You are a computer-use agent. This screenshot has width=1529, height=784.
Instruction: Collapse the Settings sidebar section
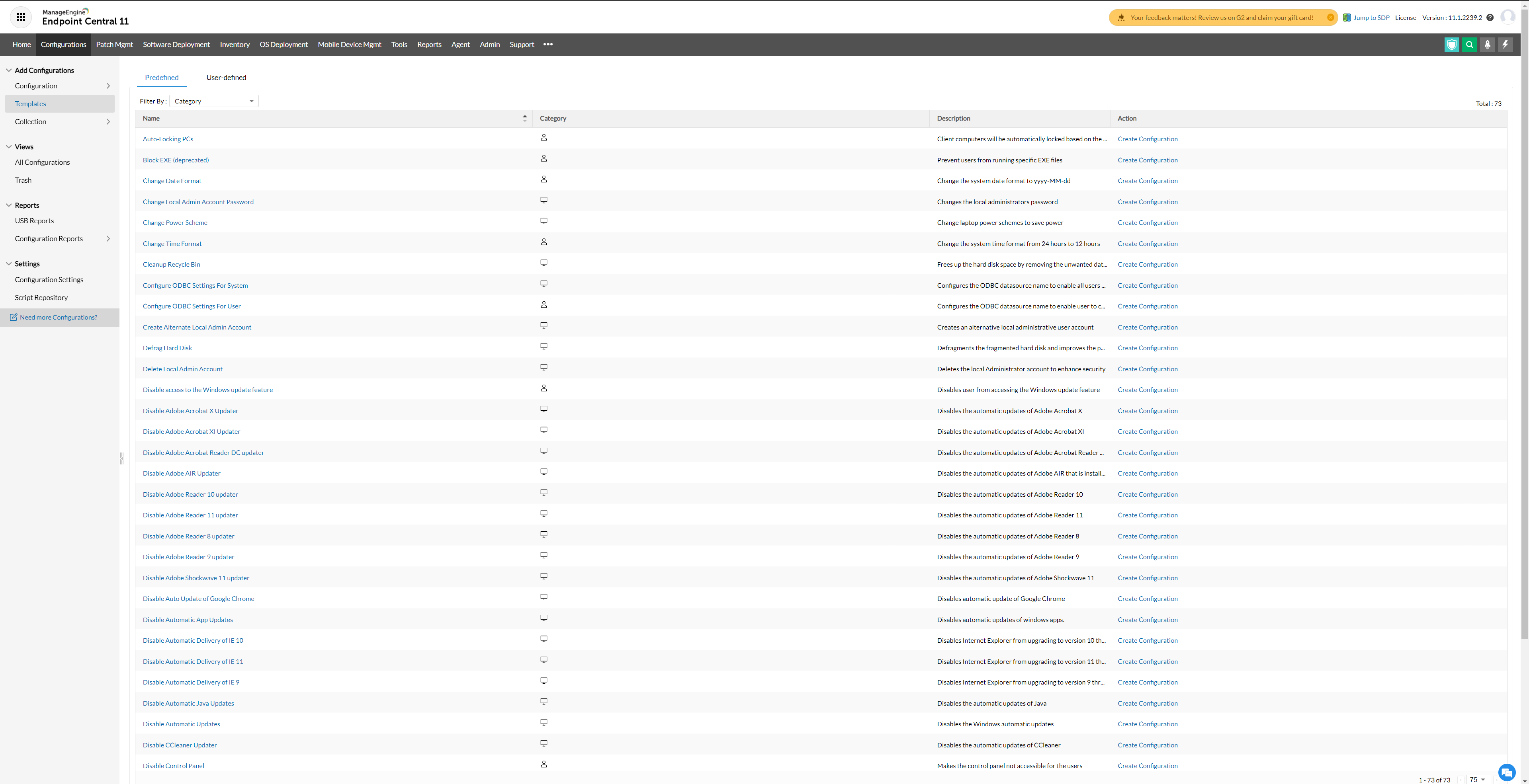[9, 264]
